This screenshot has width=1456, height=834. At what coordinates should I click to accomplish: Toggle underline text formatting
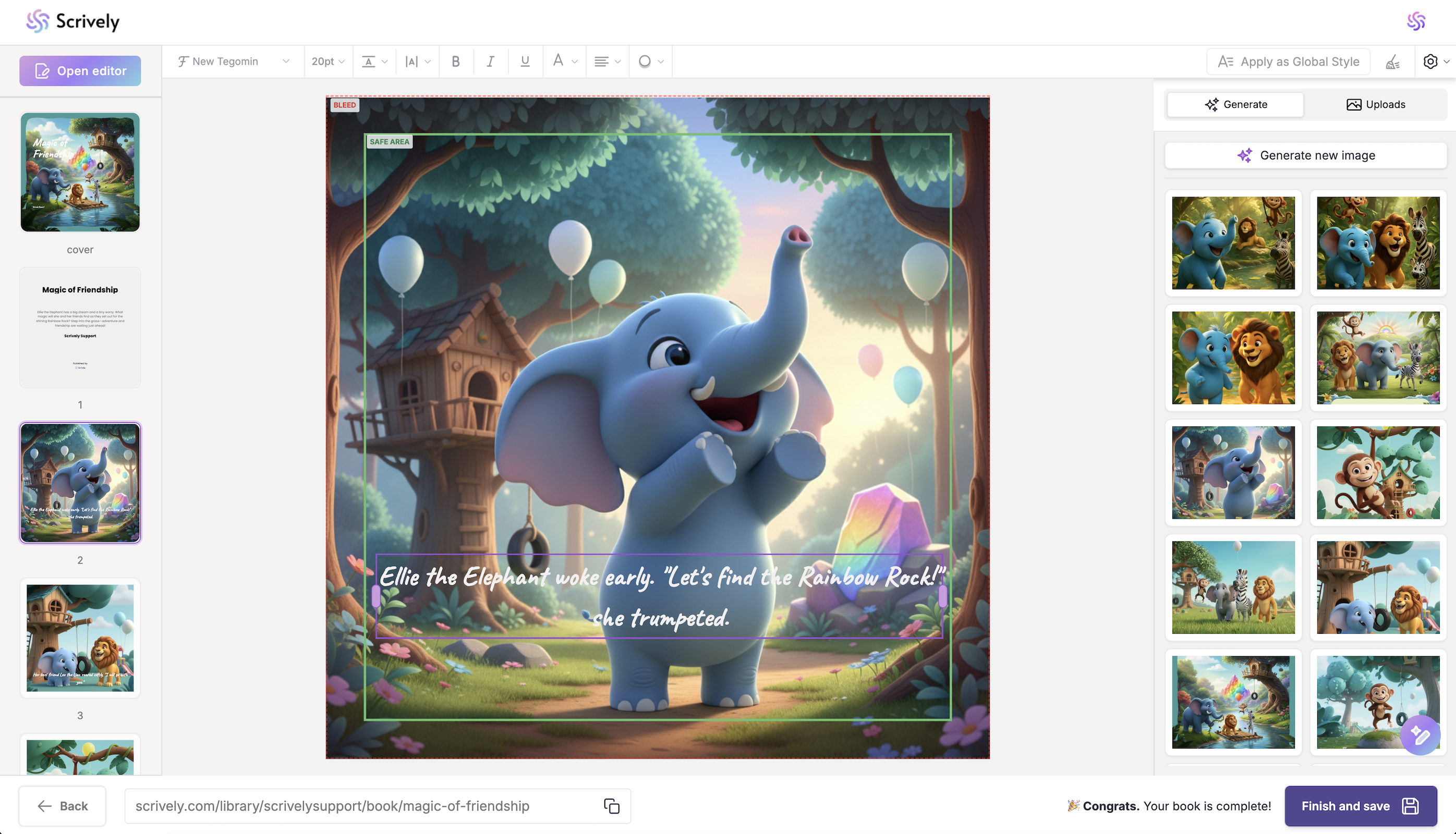click(x=525, y=62)
